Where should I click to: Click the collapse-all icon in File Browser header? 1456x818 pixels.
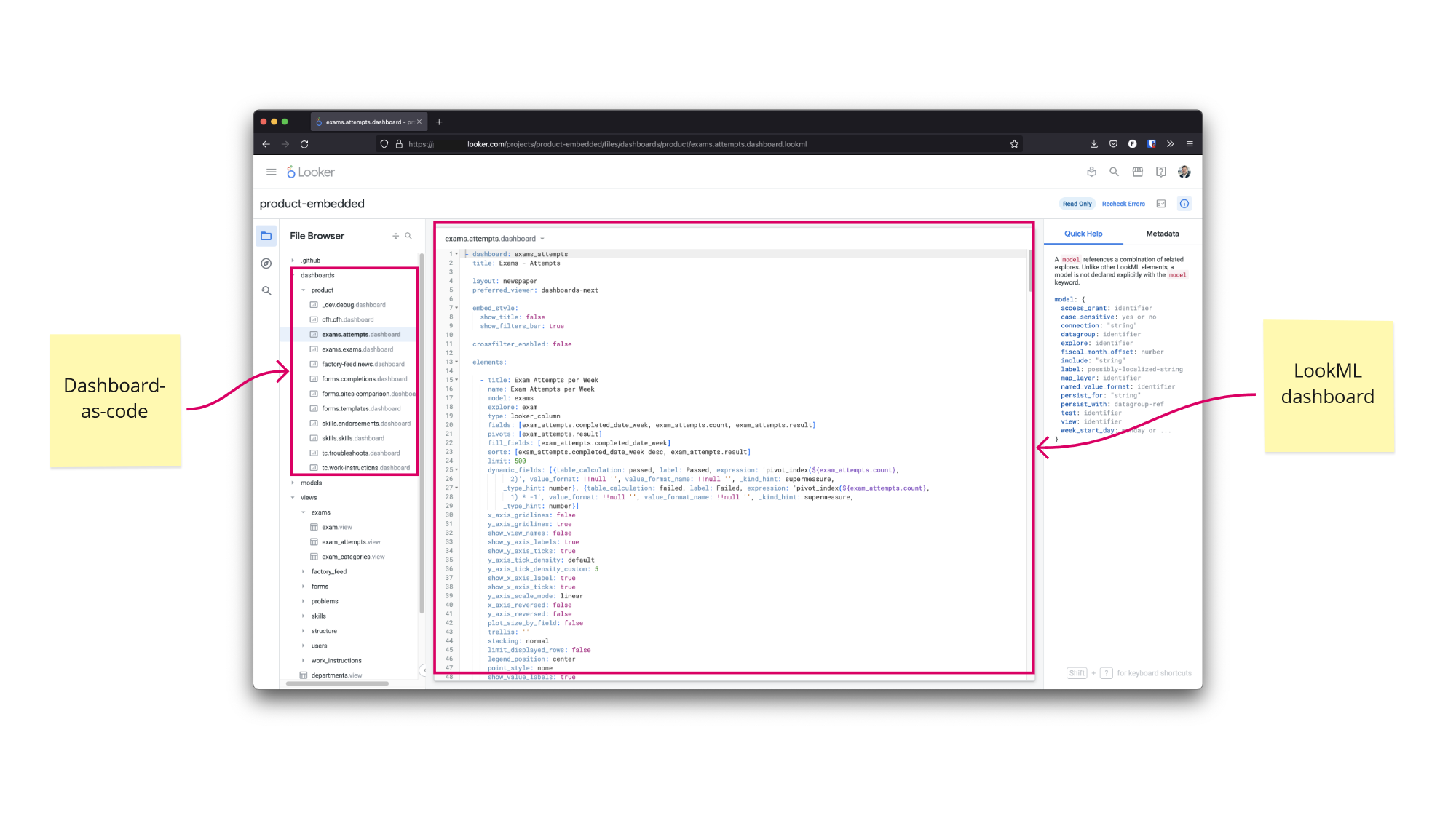[396, 236]
